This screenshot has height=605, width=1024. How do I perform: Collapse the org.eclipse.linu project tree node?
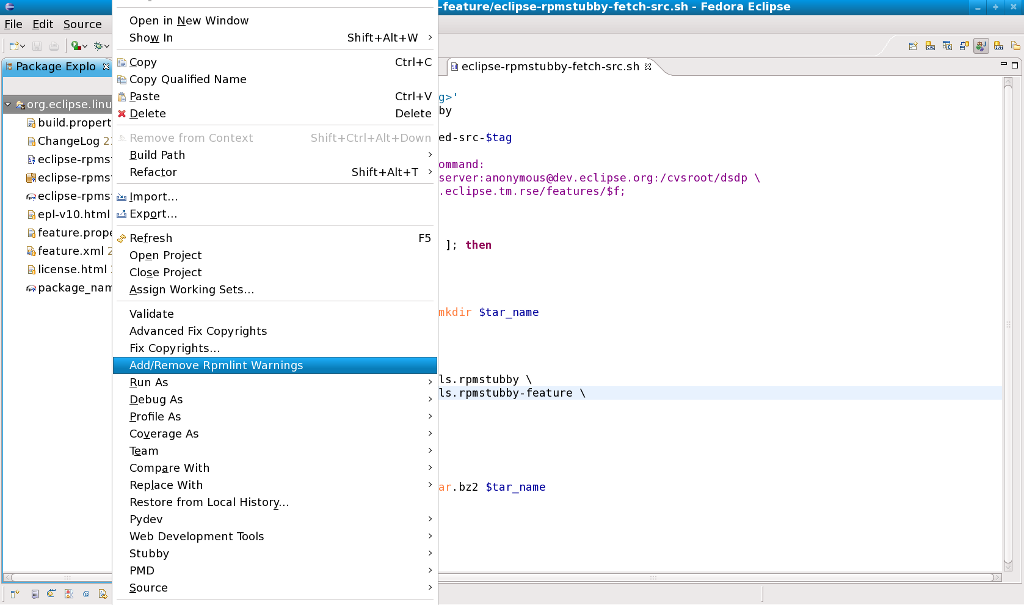click(x=8, y=104)
